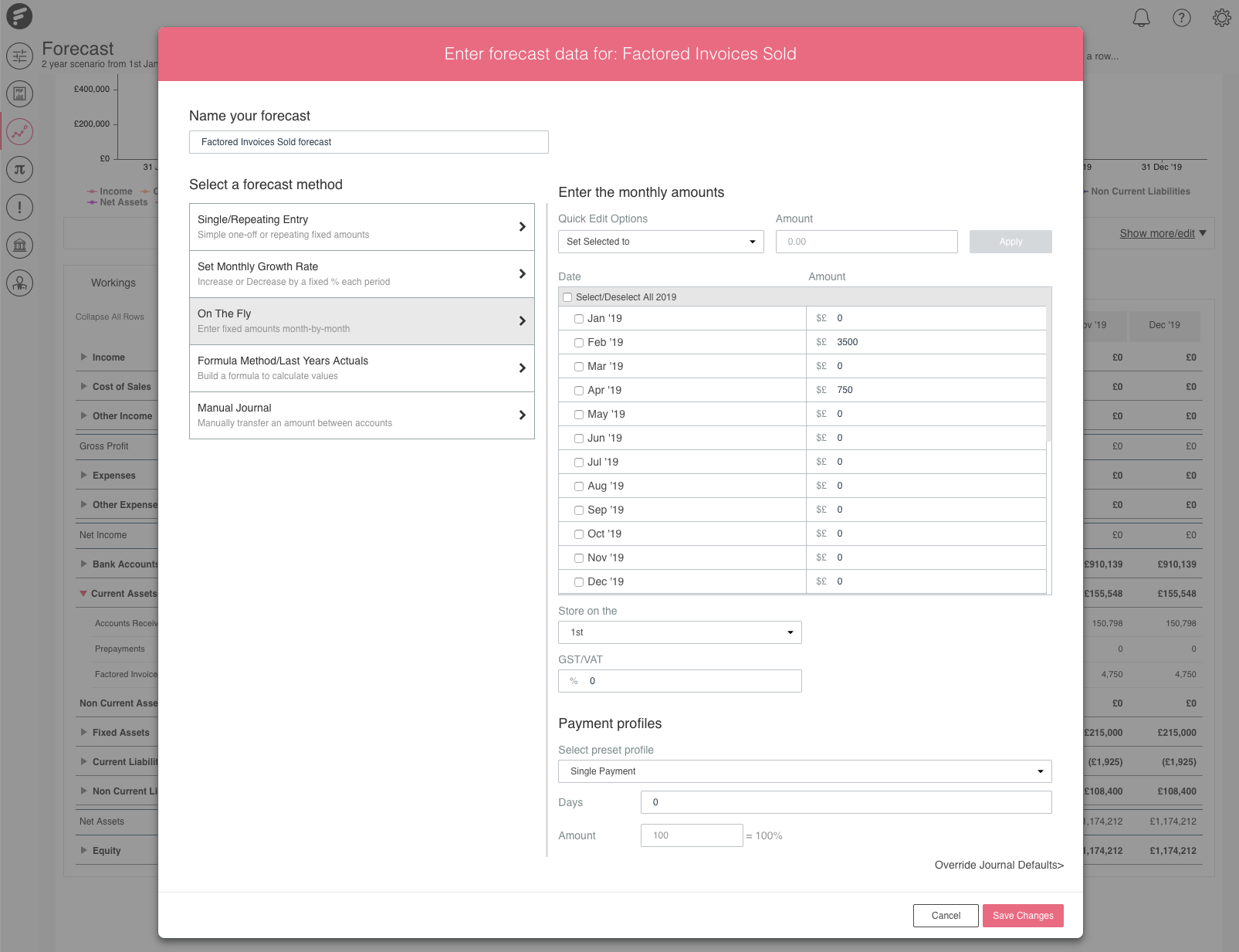Tick the Sep '19 checkbox
The height and width of the screenshot is (952, 1239).
tap(579, 510)
